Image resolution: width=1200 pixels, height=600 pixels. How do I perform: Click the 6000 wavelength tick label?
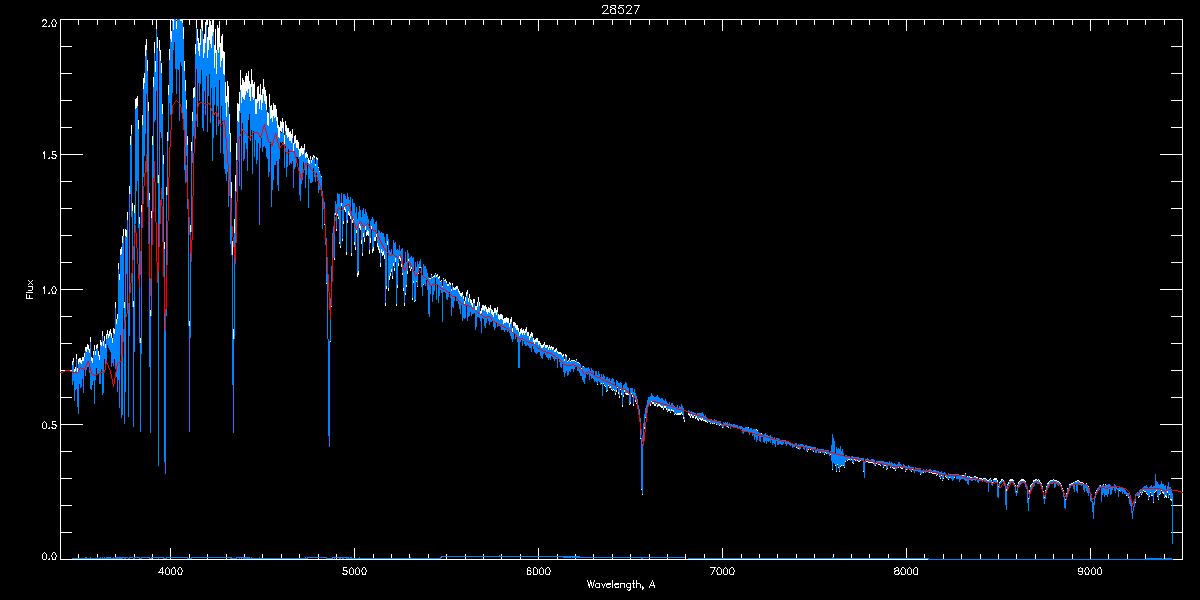coord(538,571)
